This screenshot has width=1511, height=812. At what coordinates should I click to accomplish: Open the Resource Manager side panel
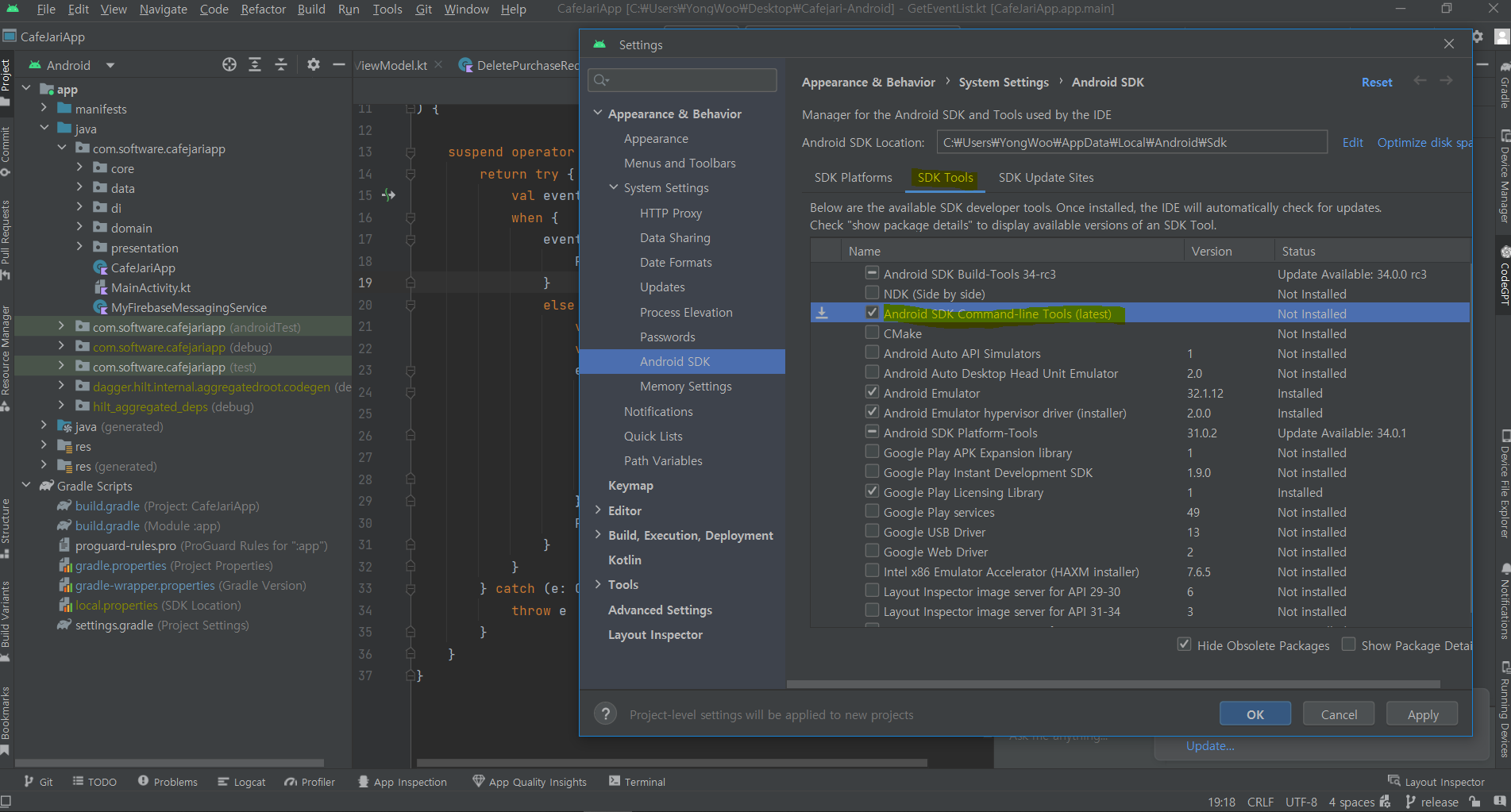click(x=6, y=358)
